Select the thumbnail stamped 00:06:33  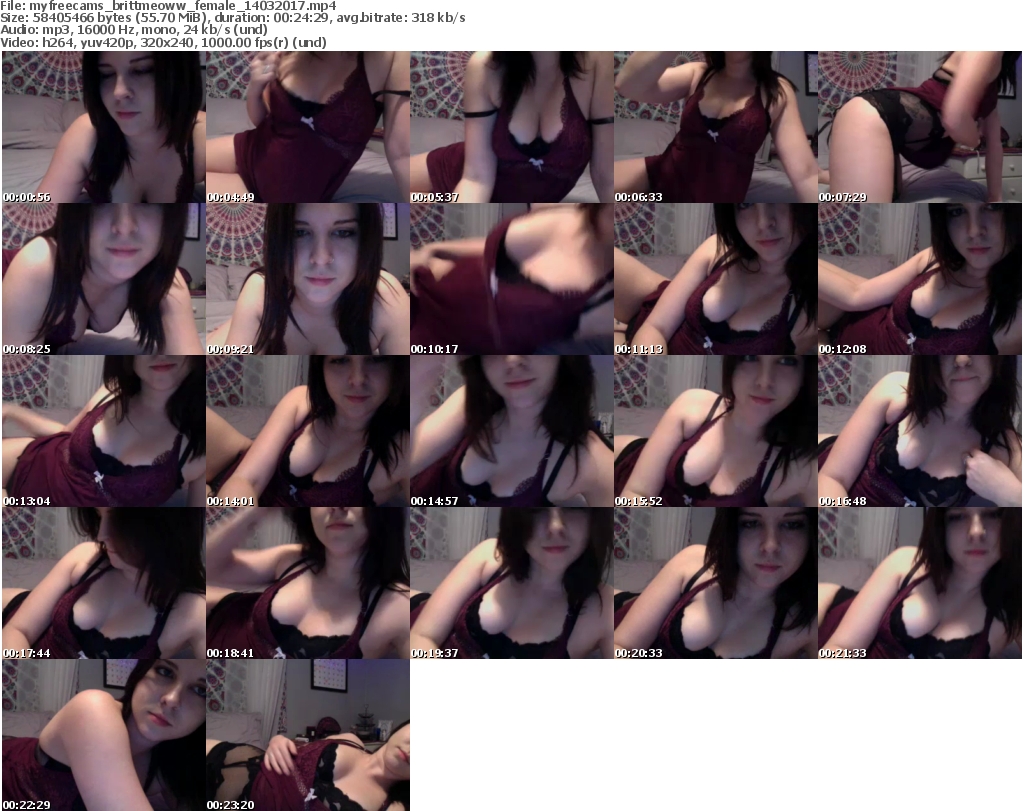point(715,127)
